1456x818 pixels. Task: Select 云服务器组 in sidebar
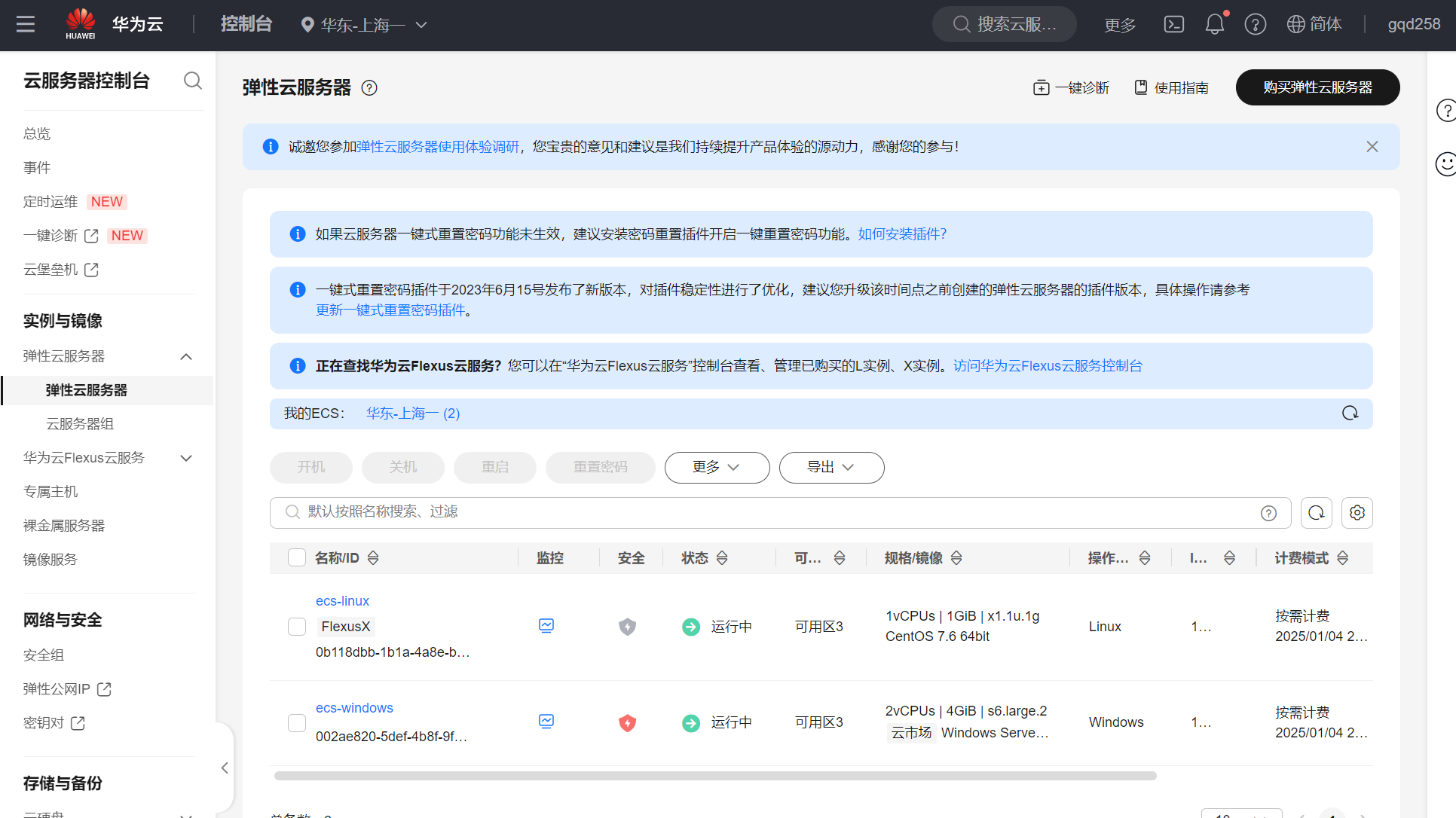point(80,424)
